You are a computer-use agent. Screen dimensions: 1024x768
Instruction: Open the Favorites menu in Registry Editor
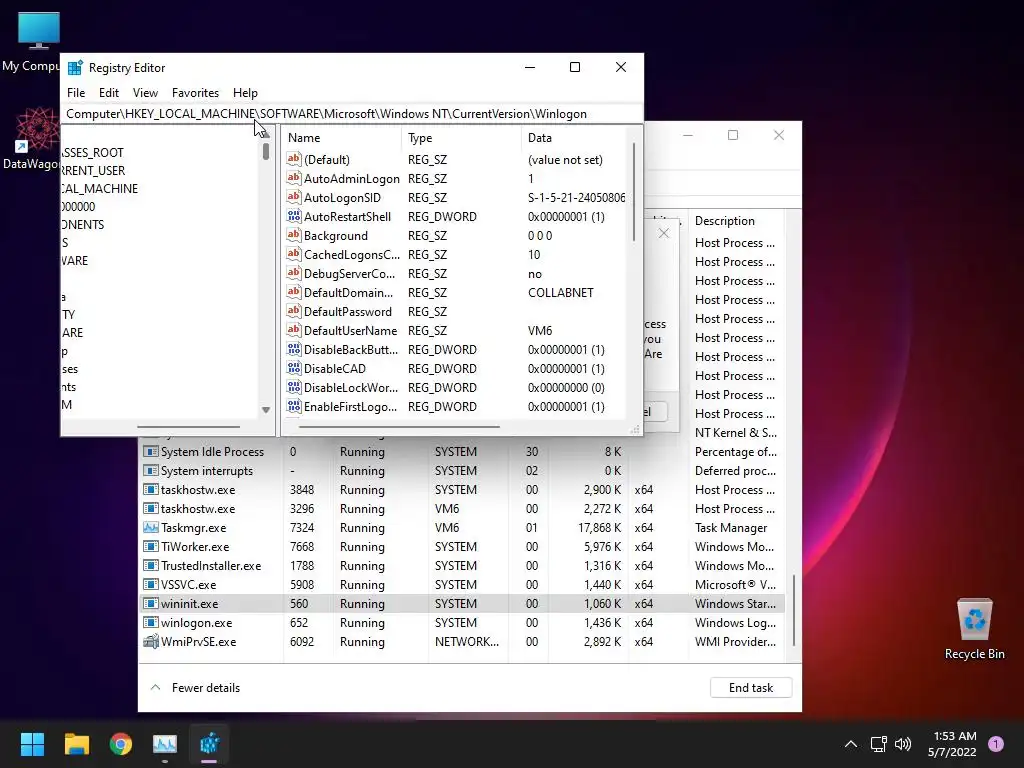(x=195, y=93)
